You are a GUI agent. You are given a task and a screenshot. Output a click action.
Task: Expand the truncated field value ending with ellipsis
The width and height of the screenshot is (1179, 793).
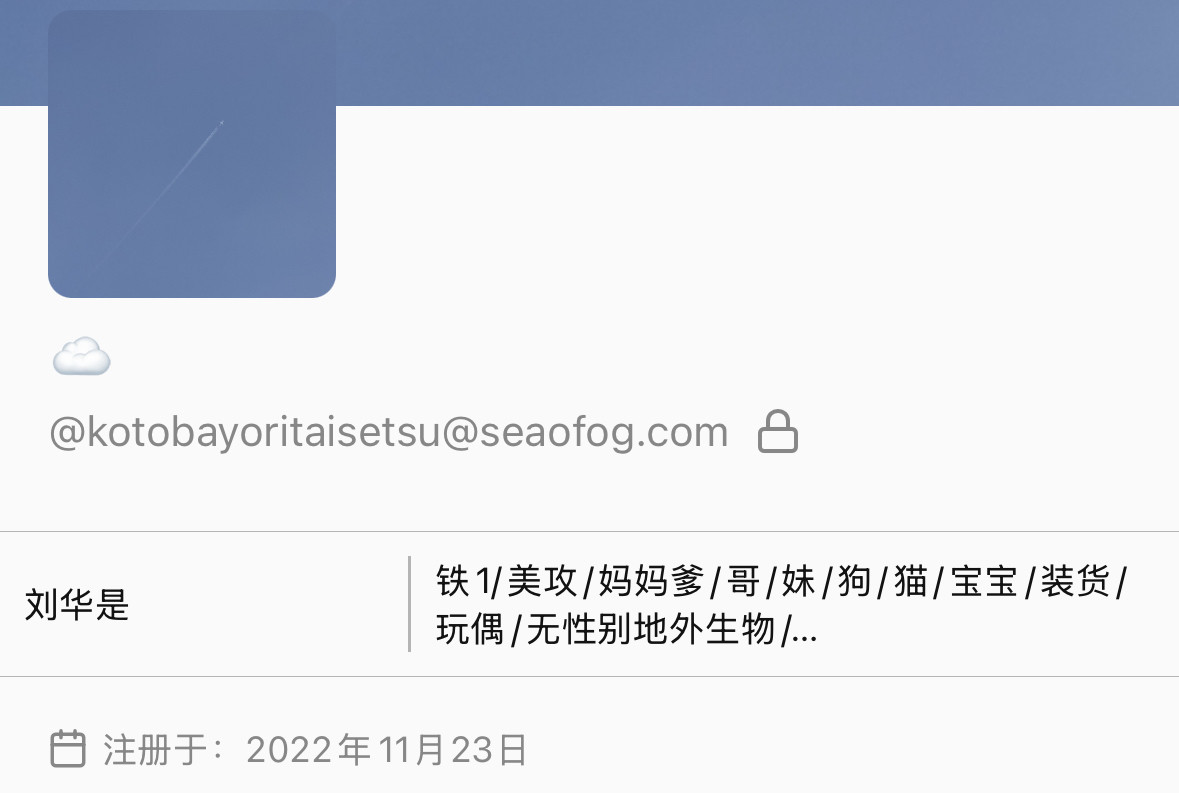780,604
